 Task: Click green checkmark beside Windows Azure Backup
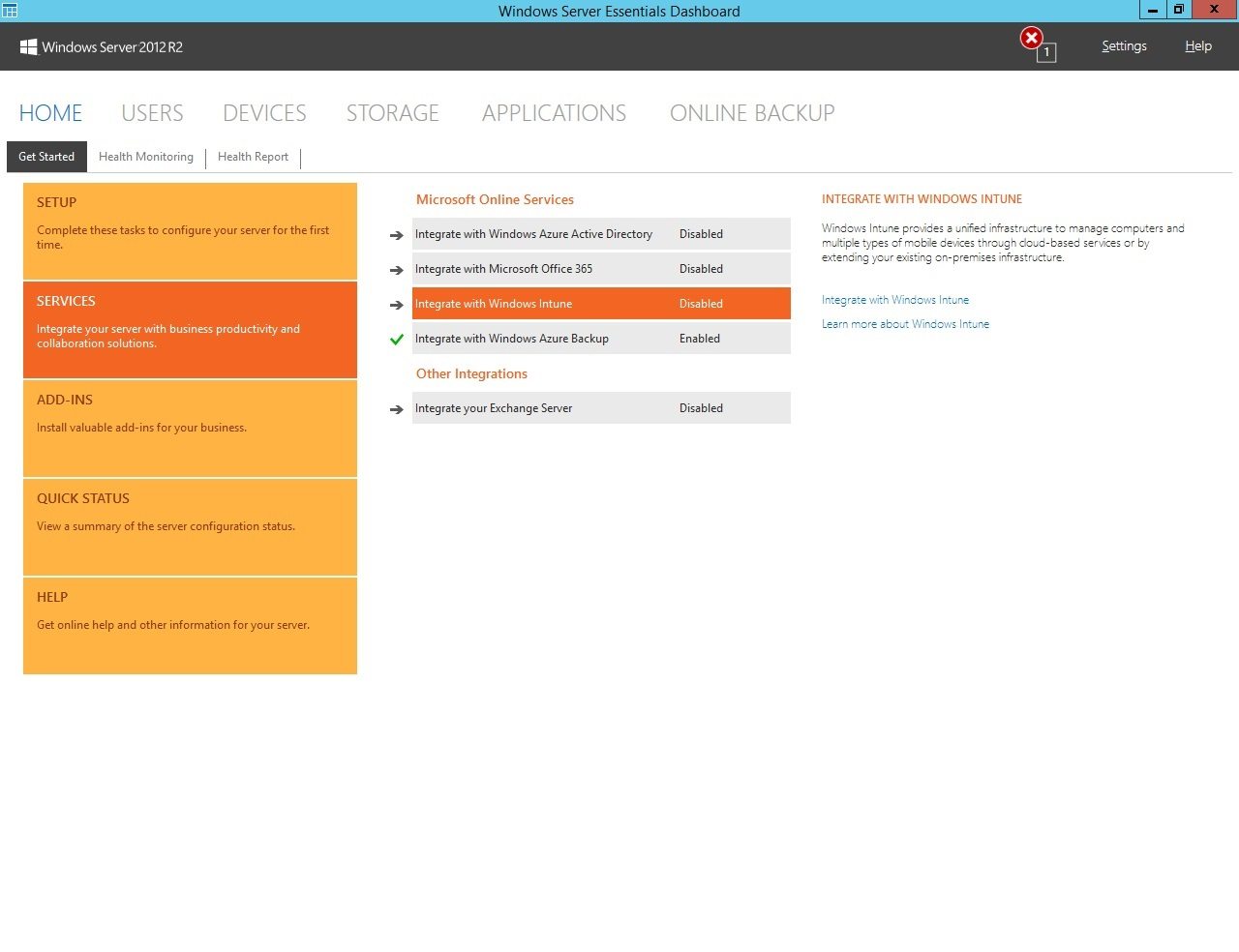tap(396, 340)
